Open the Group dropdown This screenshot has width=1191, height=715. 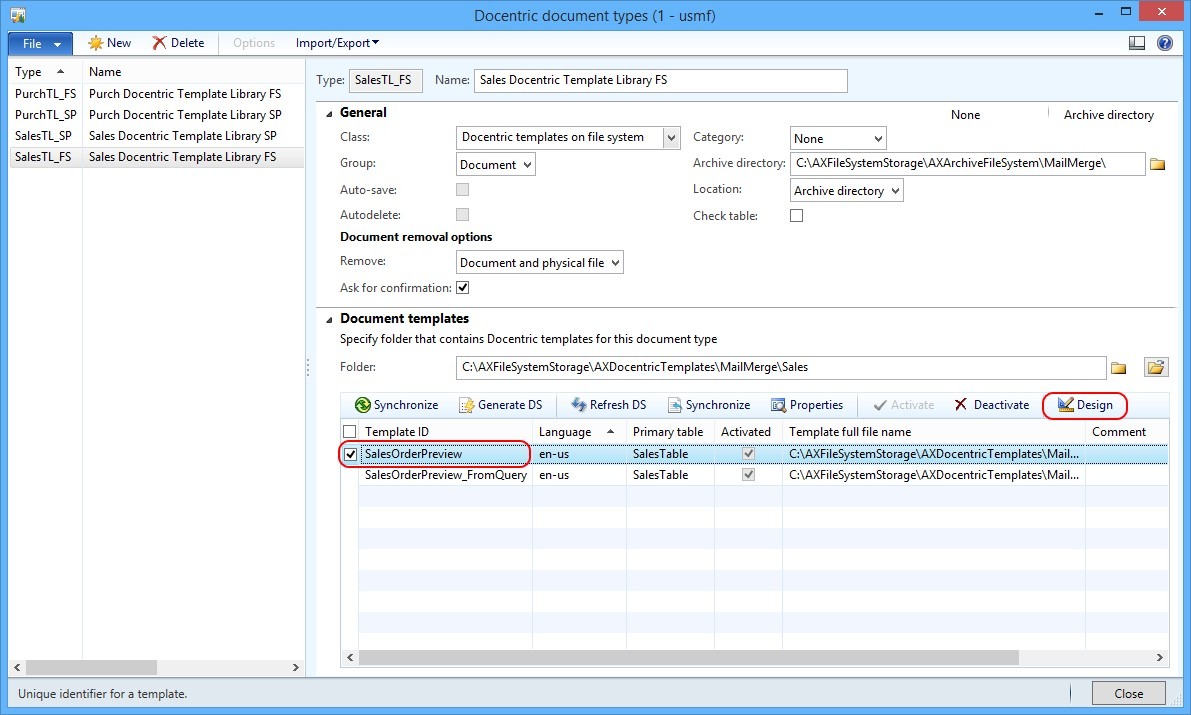tap(496, 164)
